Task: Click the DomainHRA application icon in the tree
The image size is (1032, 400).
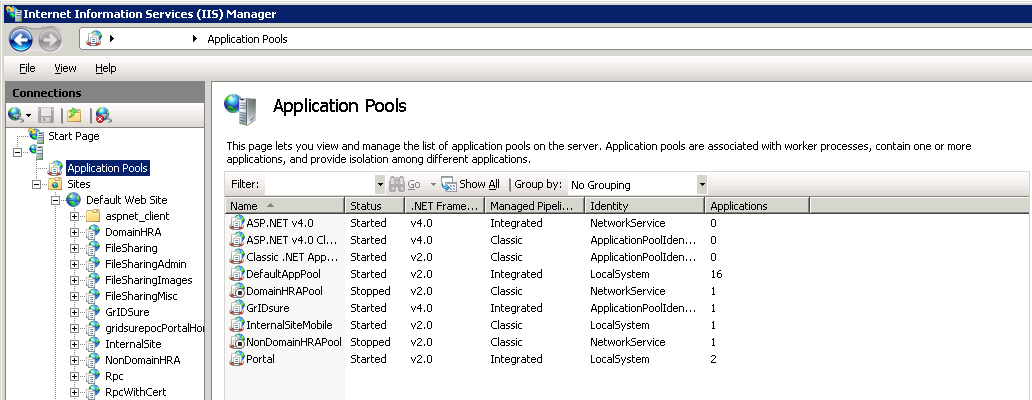Action: pos(93,232)
